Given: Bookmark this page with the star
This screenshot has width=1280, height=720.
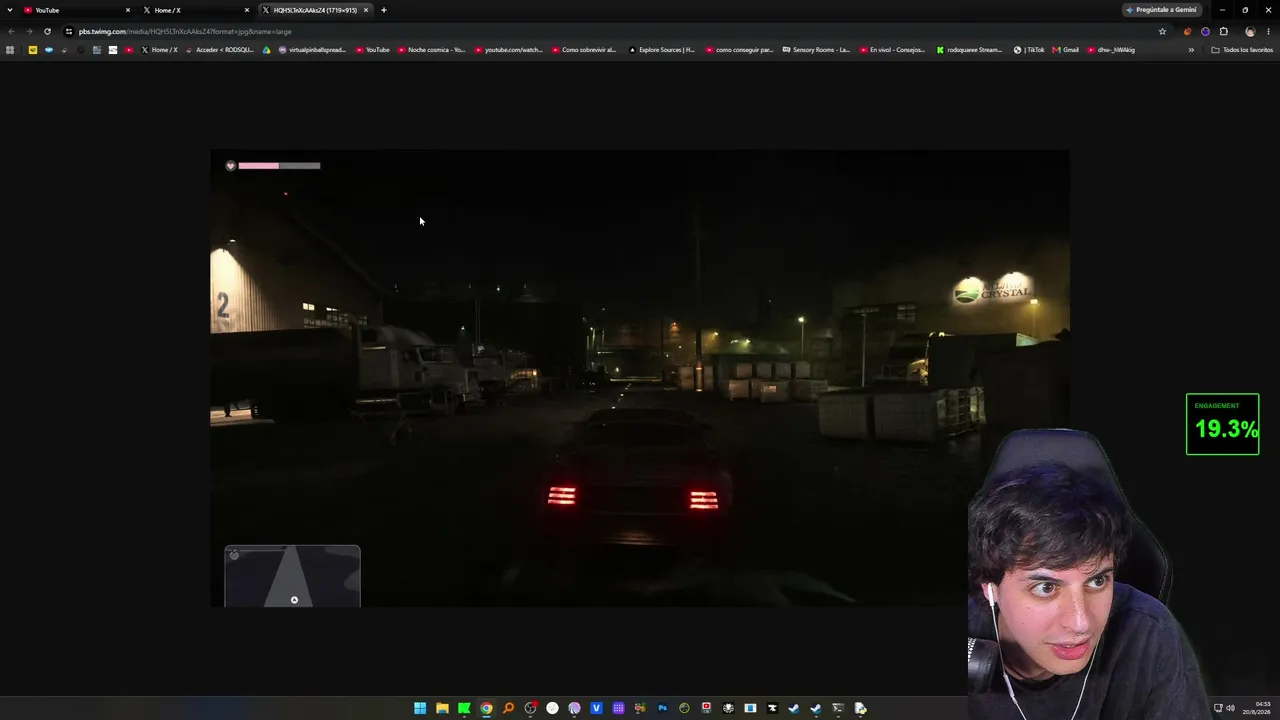Looking at the screenshot, I should (1162, 31).
